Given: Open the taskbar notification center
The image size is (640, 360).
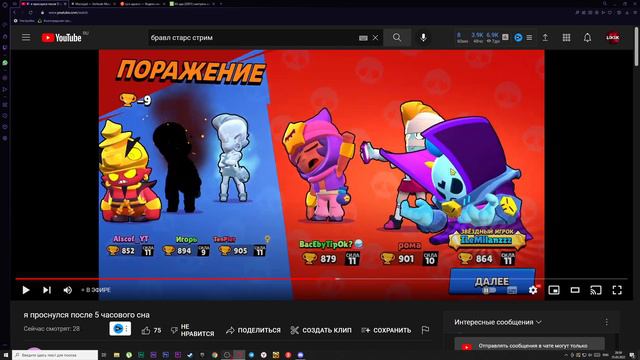Looking at the screenshot, I should click(x=632, y=355).
